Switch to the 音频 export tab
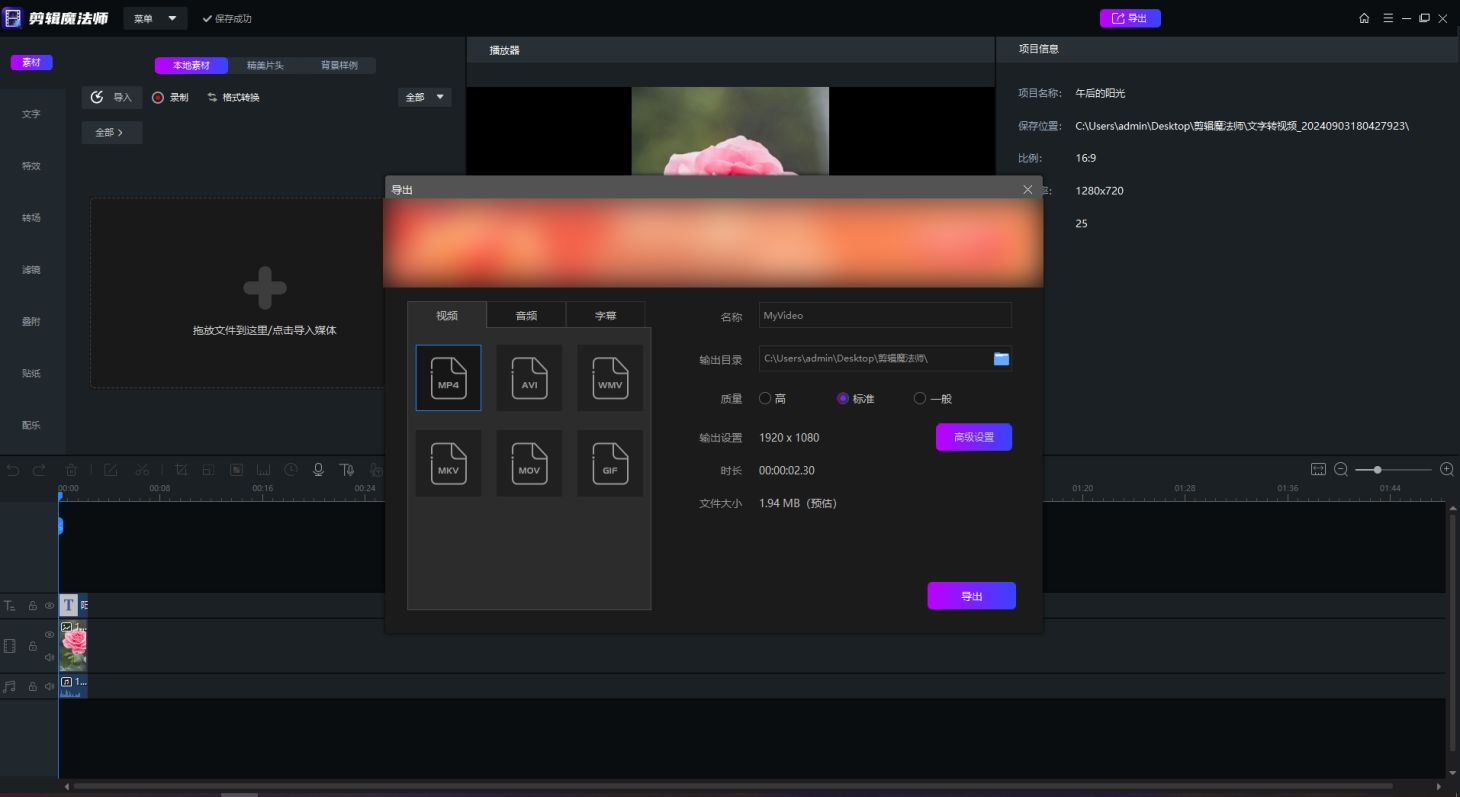This screenshot has height=797, width=1460. click(x=526, y=315)
